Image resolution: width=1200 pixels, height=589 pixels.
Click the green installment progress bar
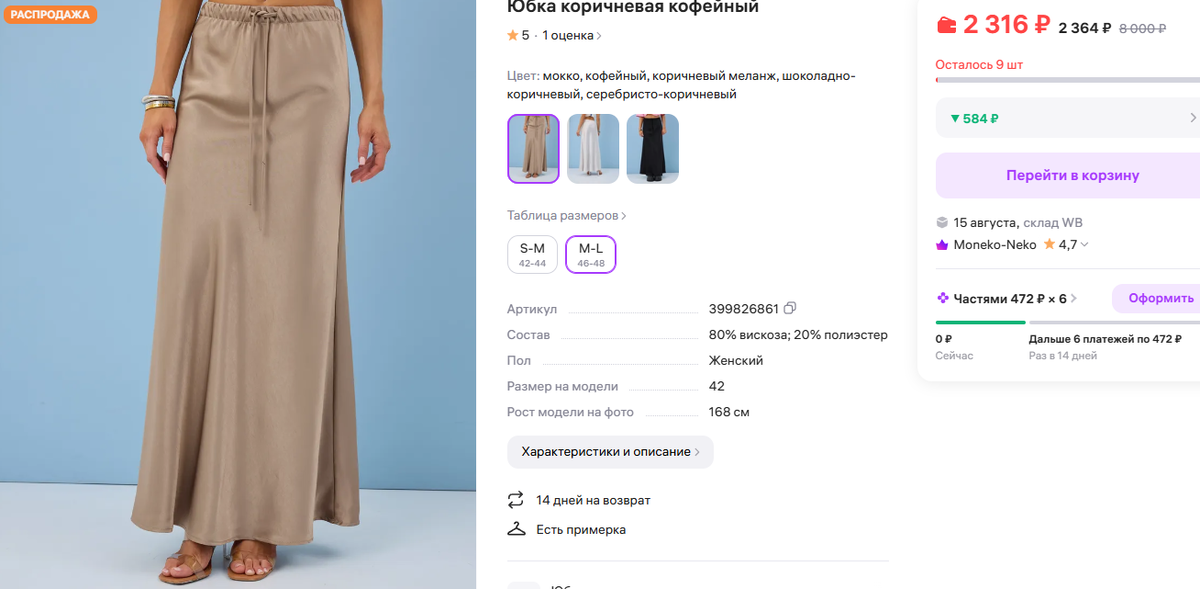(980, 322)
